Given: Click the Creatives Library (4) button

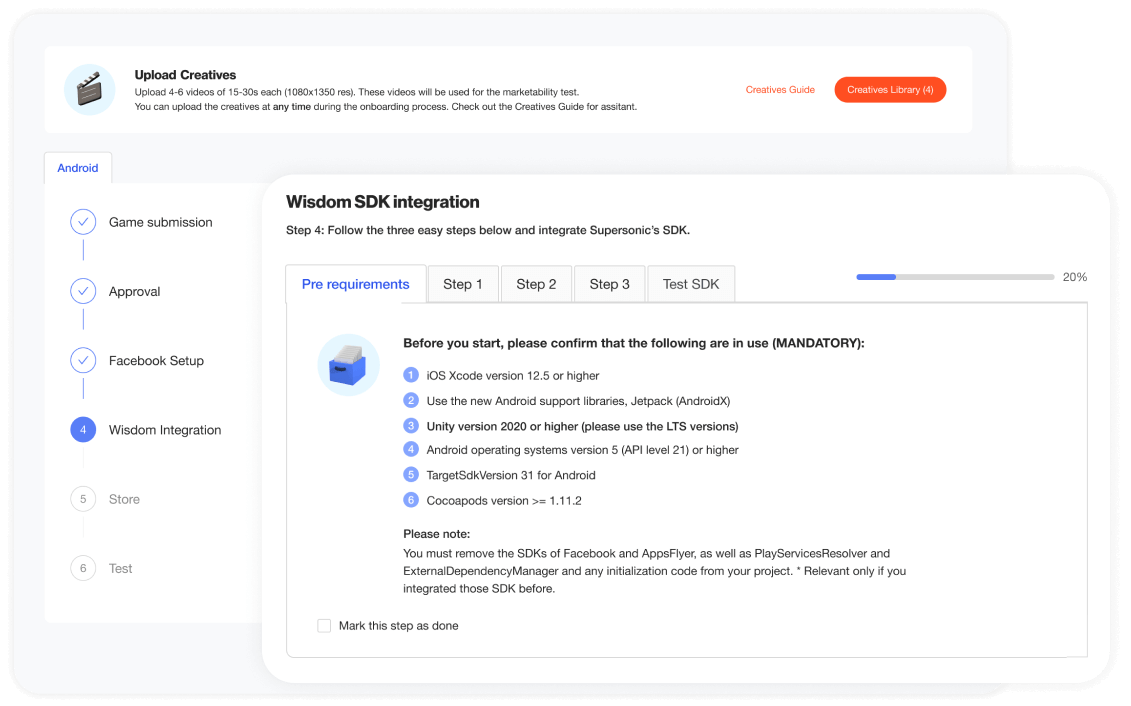Looking at the screenshot, I should point(890,90).
